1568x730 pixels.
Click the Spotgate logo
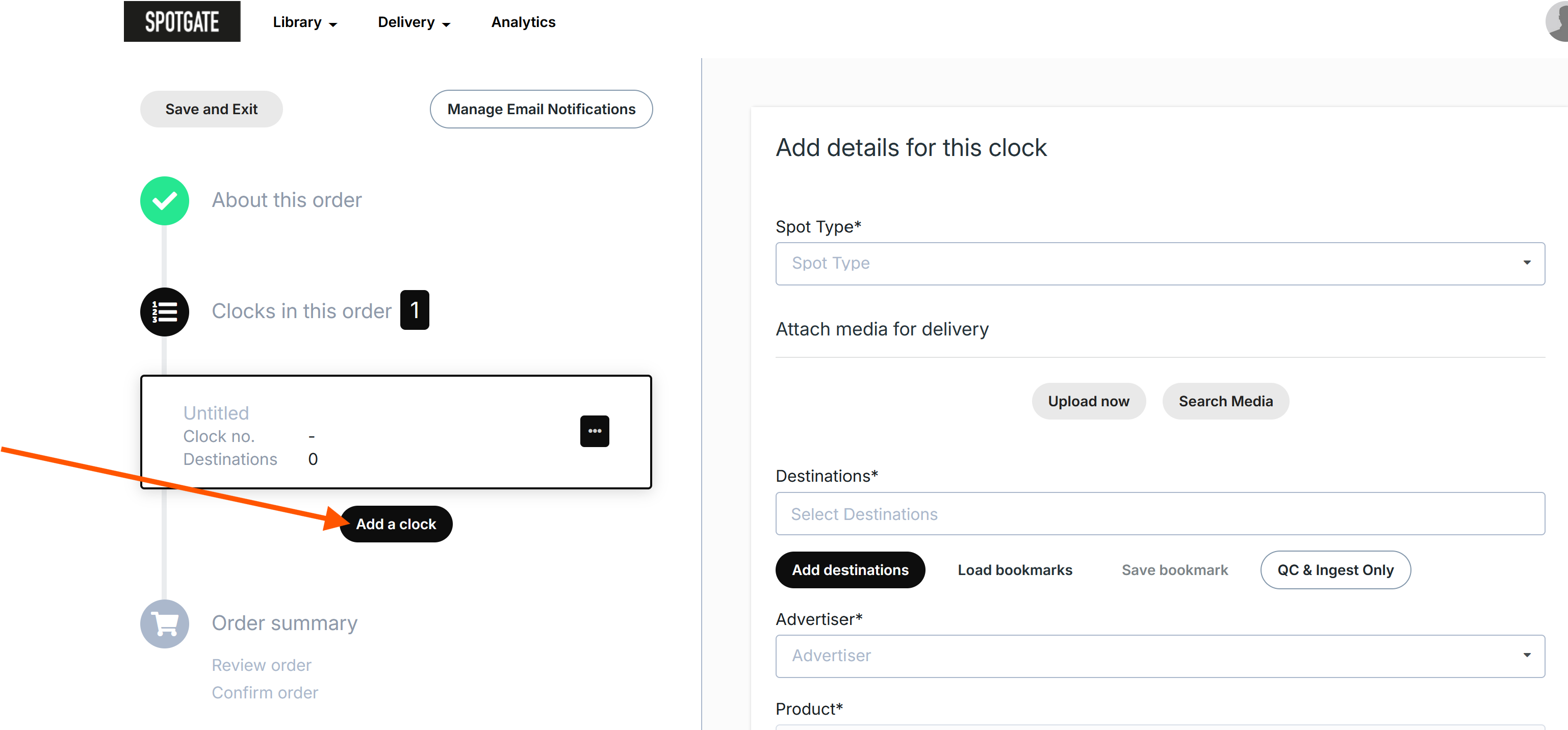click(x=182, y=22)
